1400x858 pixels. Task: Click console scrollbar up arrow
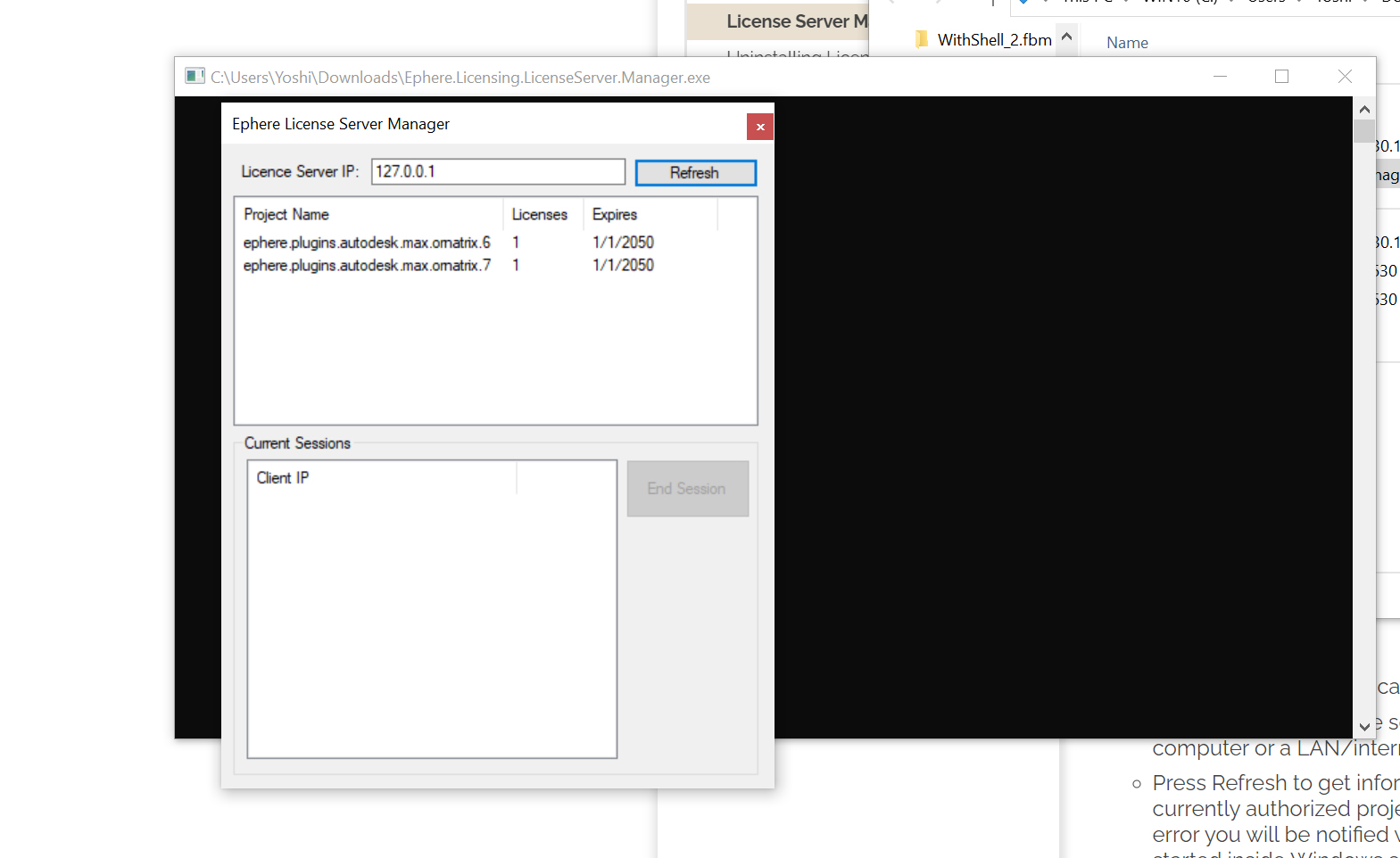(x=1363, y=109)
